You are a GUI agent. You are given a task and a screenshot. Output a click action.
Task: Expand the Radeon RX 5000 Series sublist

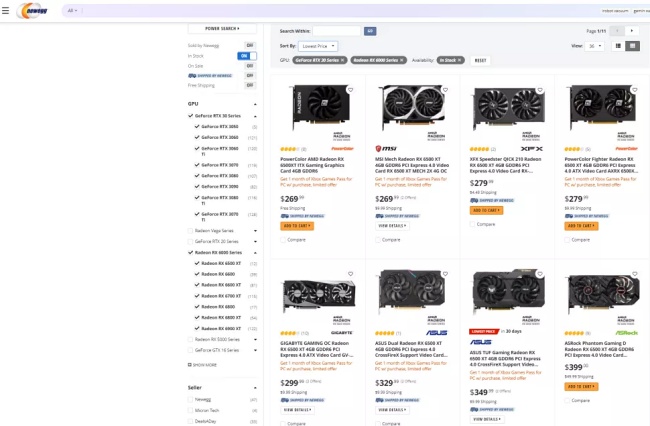(x=255, y=339)
